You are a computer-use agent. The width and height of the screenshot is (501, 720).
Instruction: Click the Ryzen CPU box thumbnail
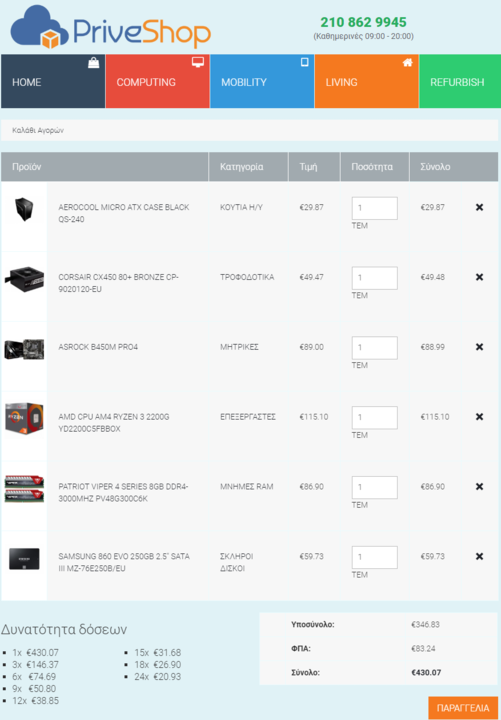click(24, 418)
